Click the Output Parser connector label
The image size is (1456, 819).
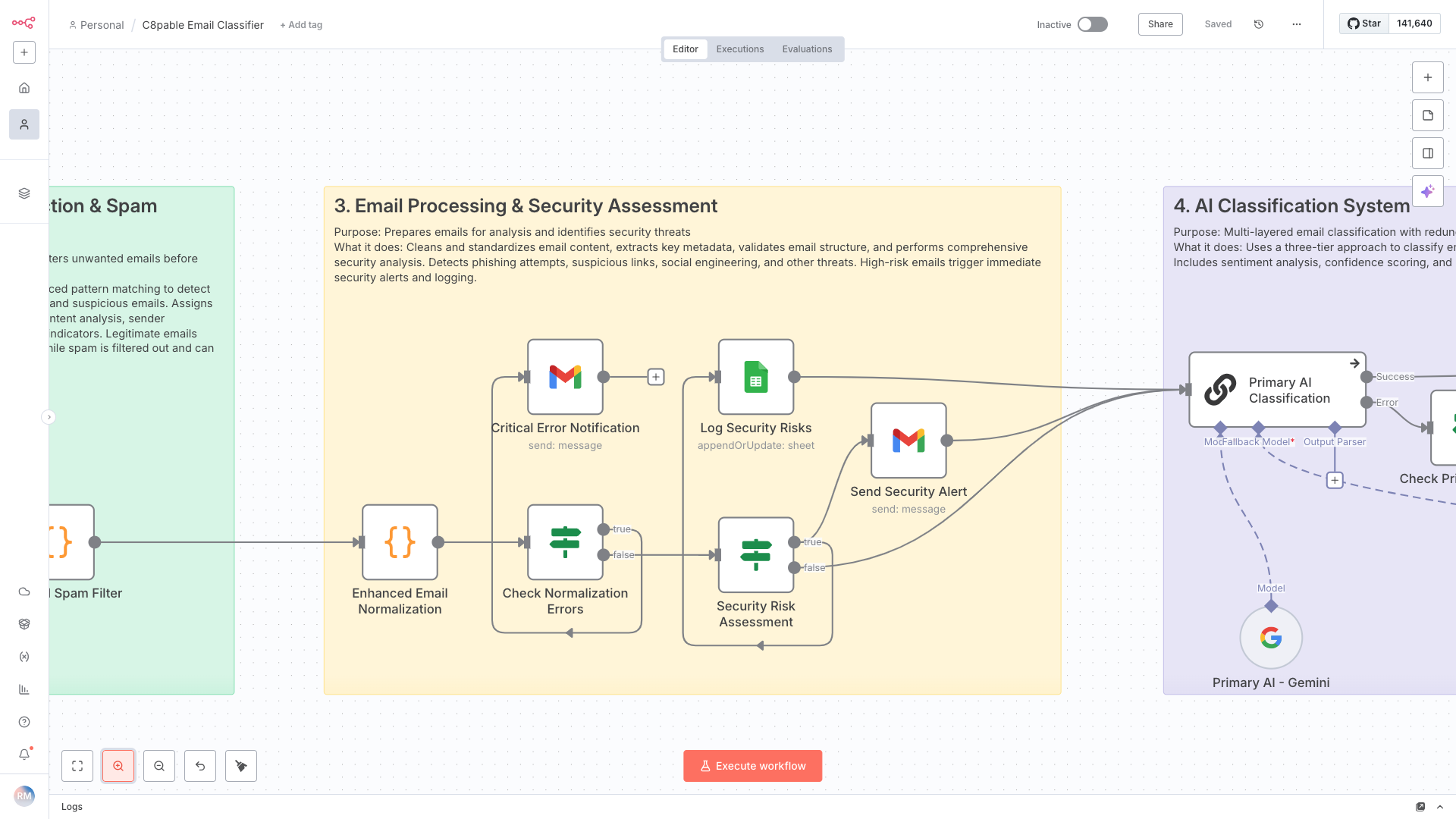(x=1335, y=442)
